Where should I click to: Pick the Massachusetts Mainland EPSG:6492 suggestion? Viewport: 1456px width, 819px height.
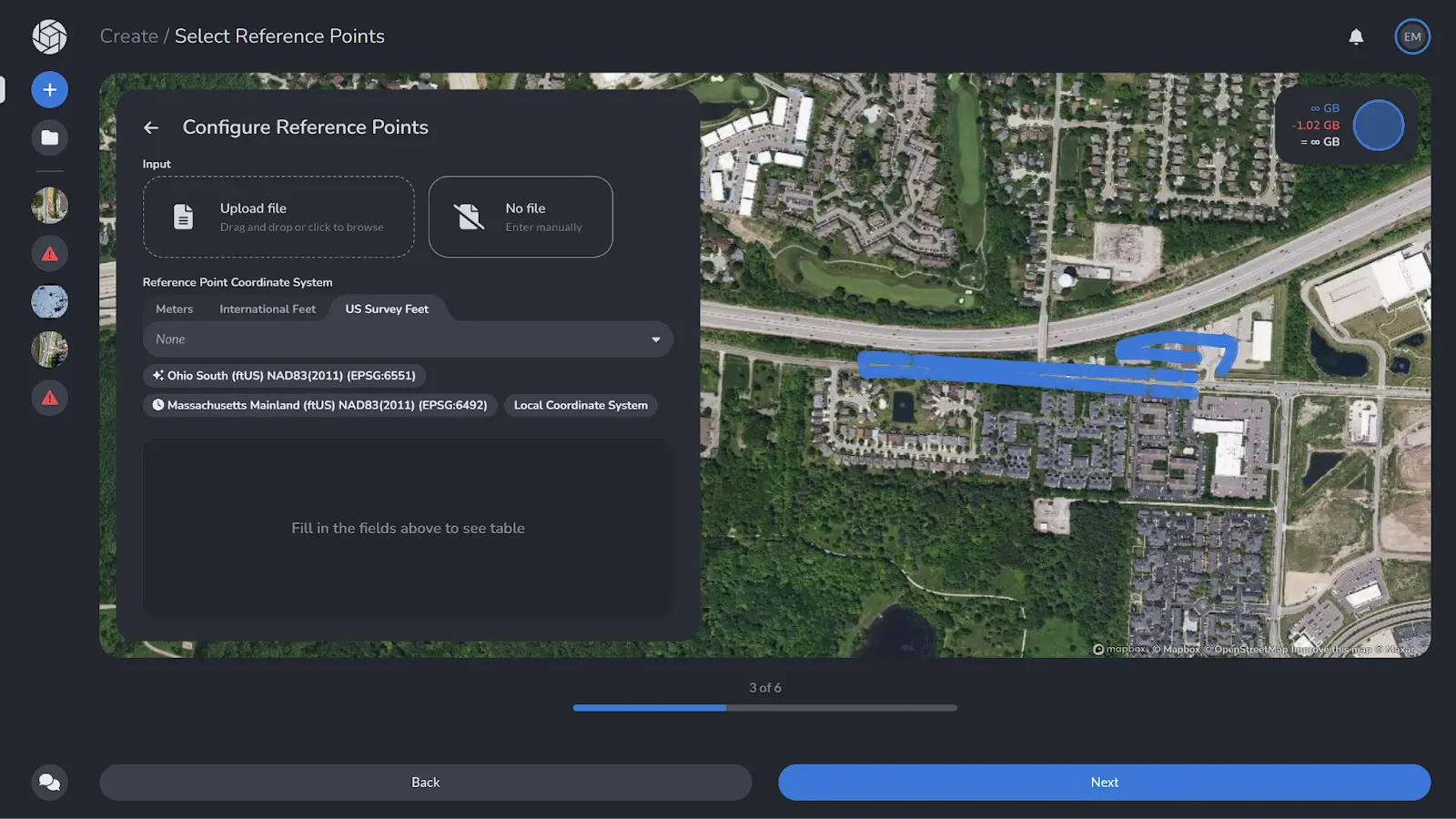[319, 405]
